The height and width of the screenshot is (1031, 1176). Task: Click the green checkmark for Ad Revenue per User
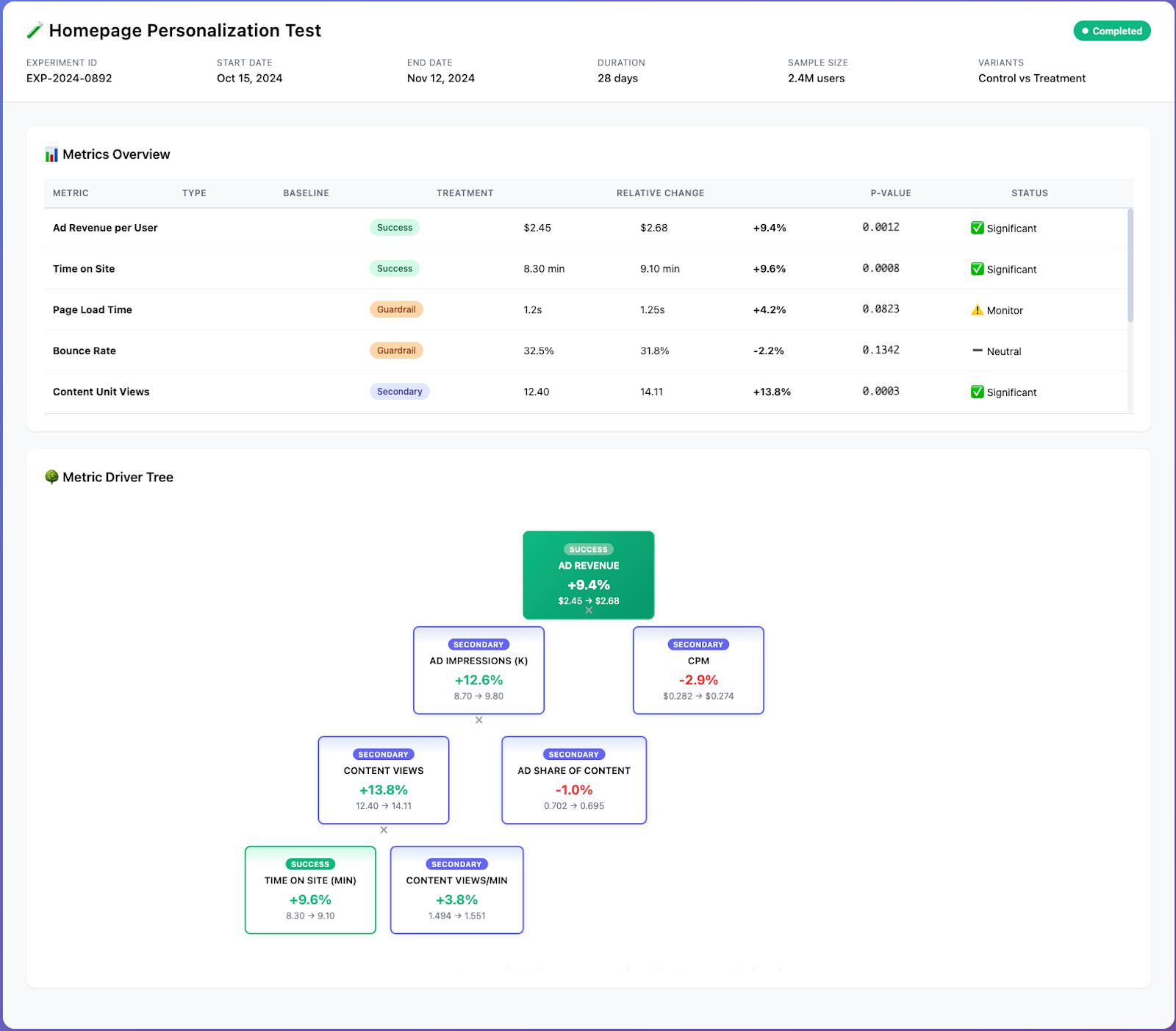click(x=977, y=228)
